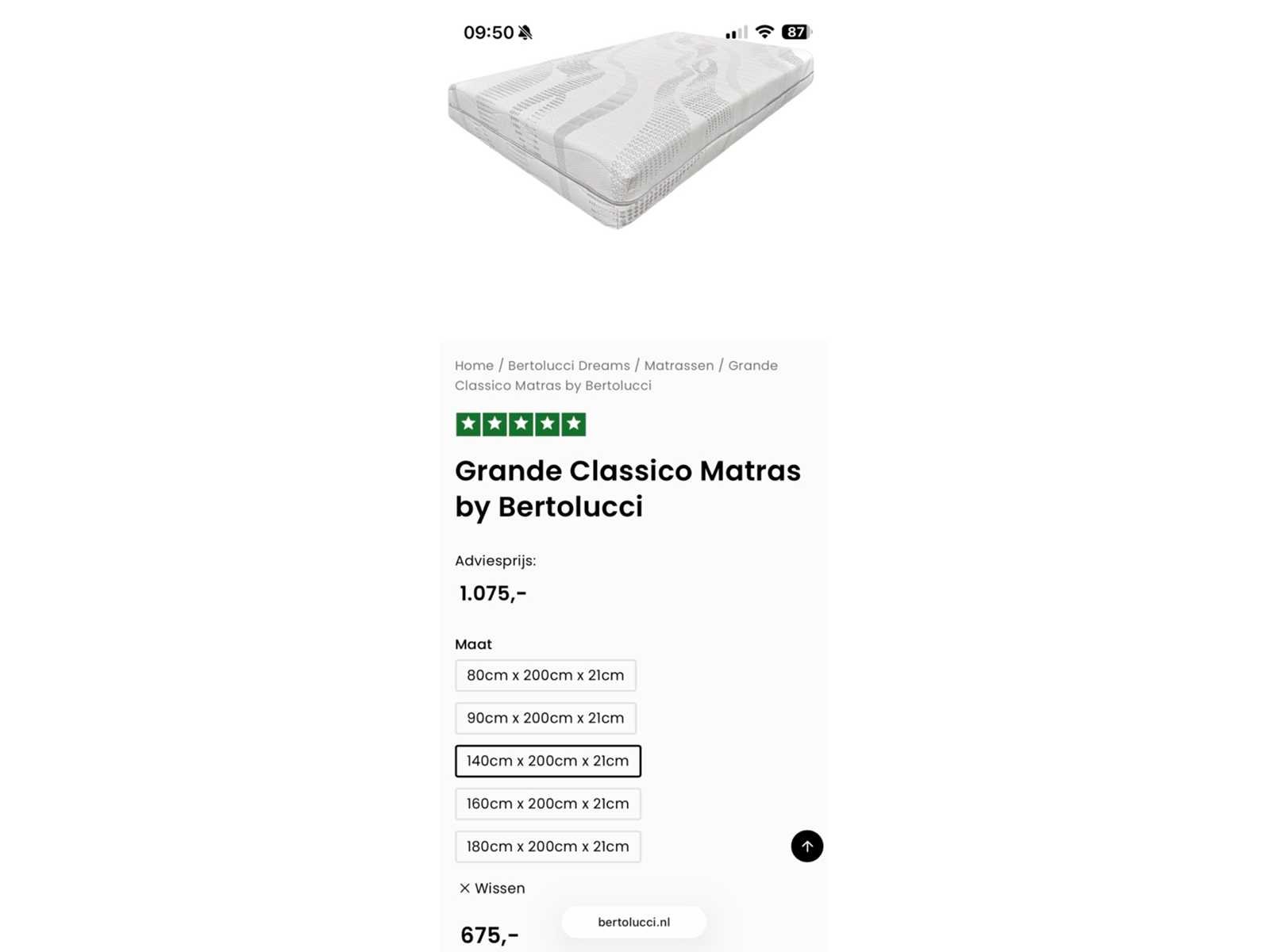Tap the 09:50 clock in status bar
Image resolution: width=1270 pixels, height=952 pixels.
(x=488, y=33)
